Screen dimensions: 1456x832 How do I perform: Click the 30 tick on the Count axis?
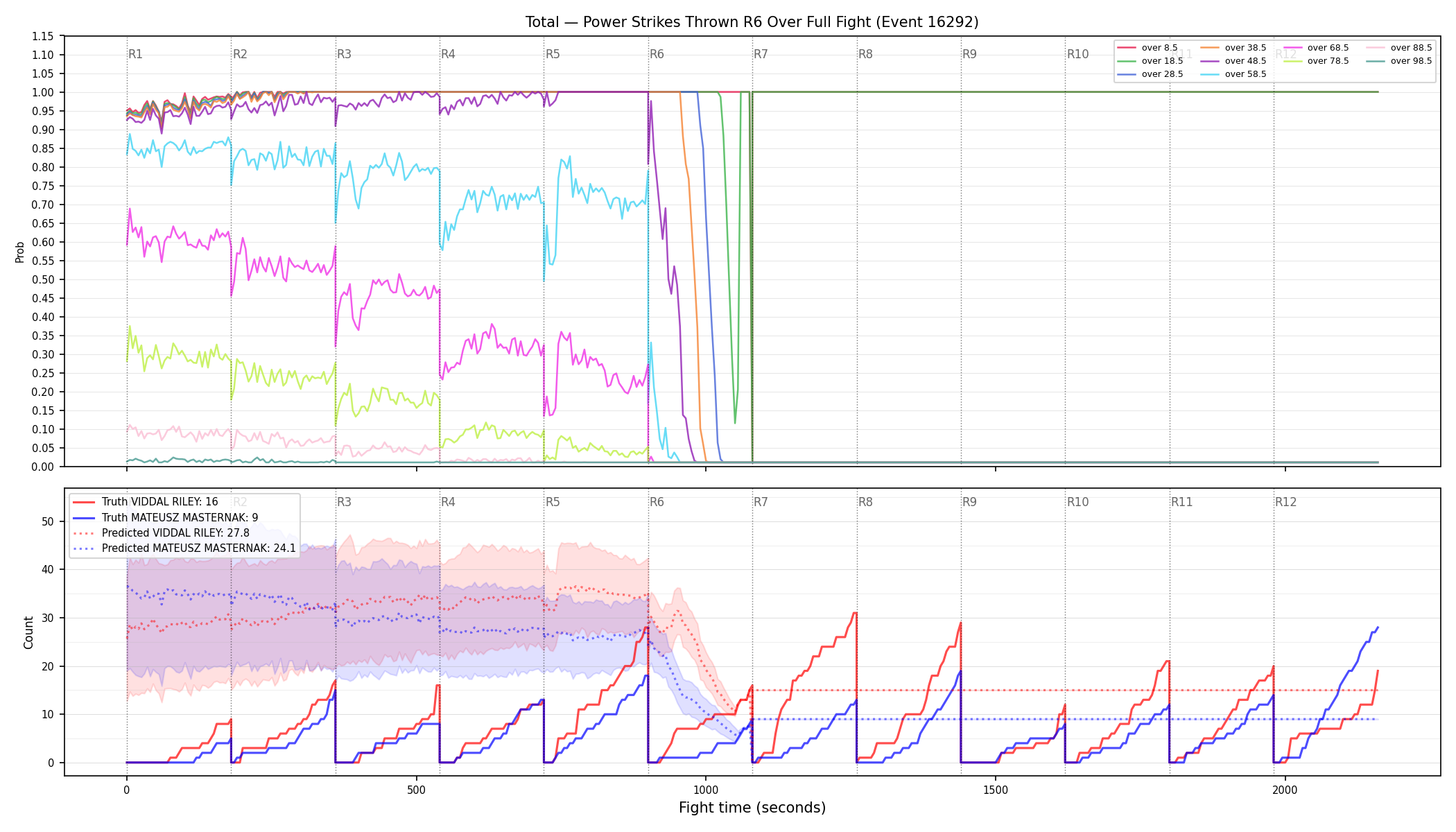point(48,618)
